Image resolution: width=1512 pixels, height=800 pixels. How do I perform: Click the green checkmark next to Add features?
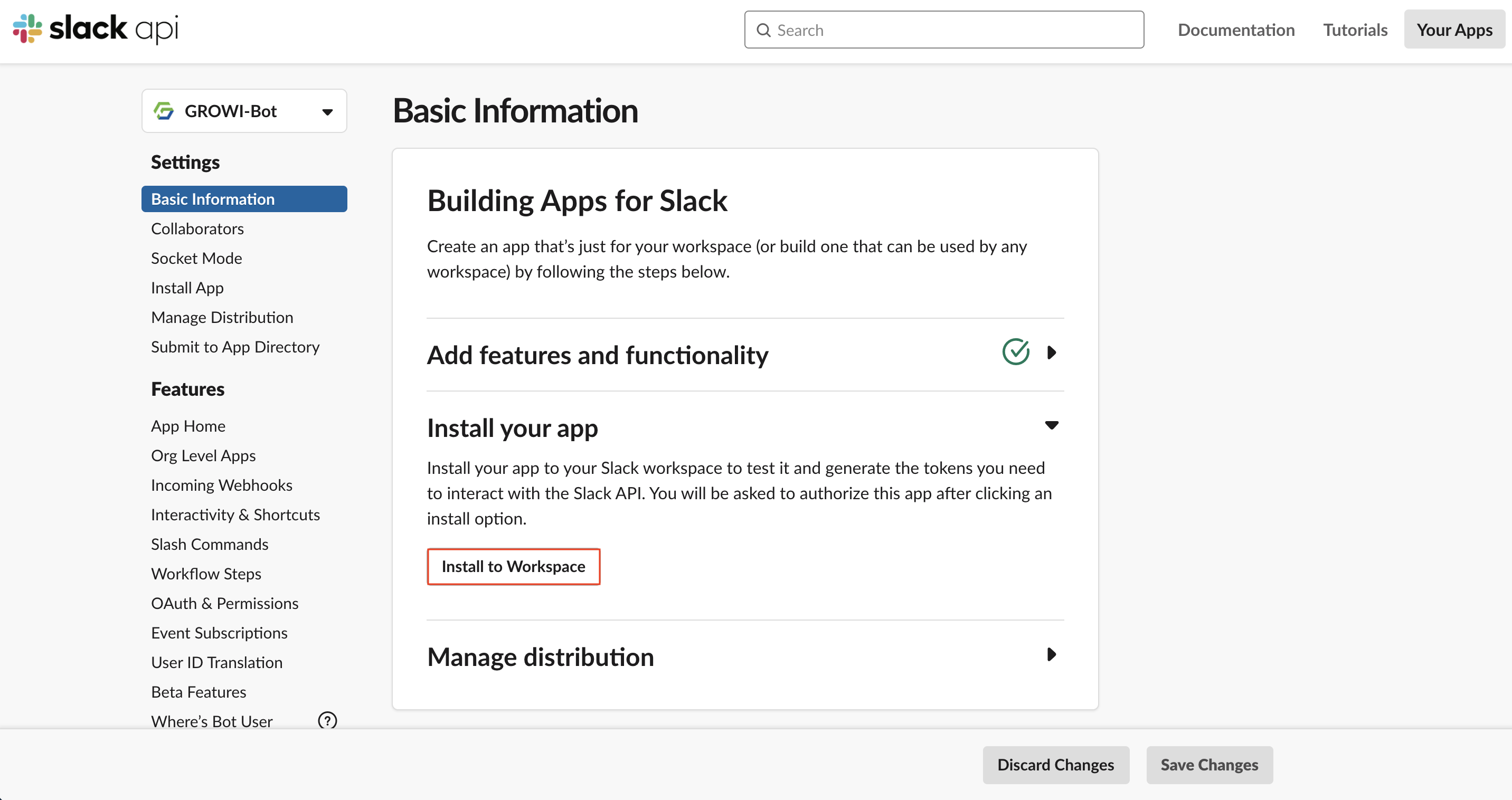pos(1015,352)
